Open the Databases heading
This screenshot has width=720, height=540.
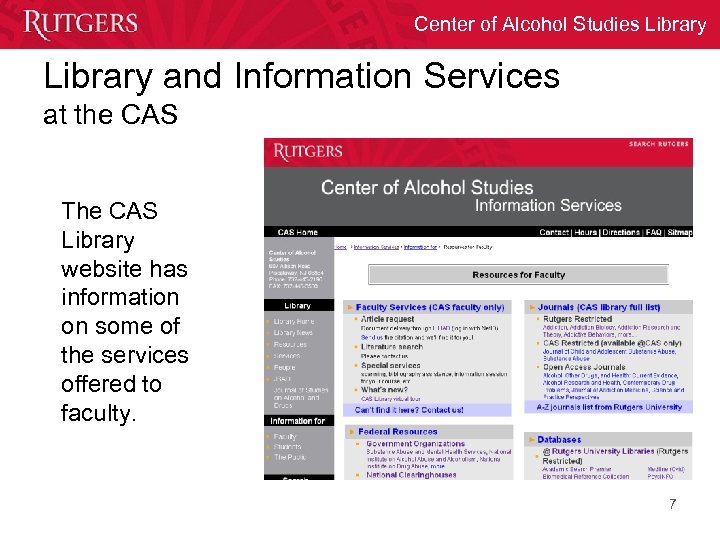coord(559,439)
